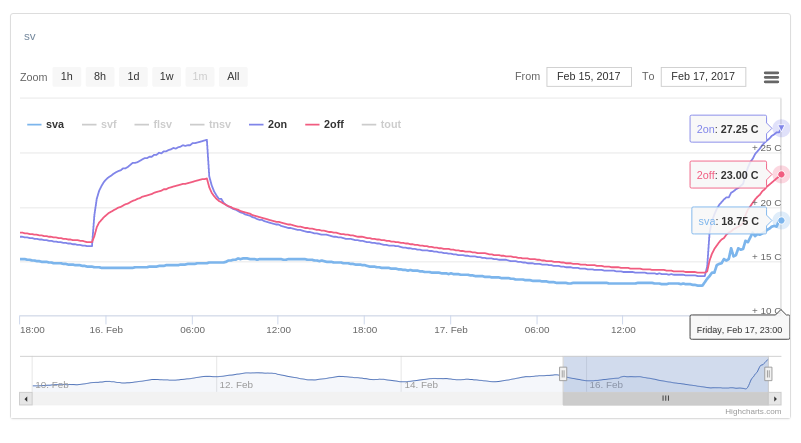Click navigator right scroll arrow

pyautogui.click(x=775, y=398)
